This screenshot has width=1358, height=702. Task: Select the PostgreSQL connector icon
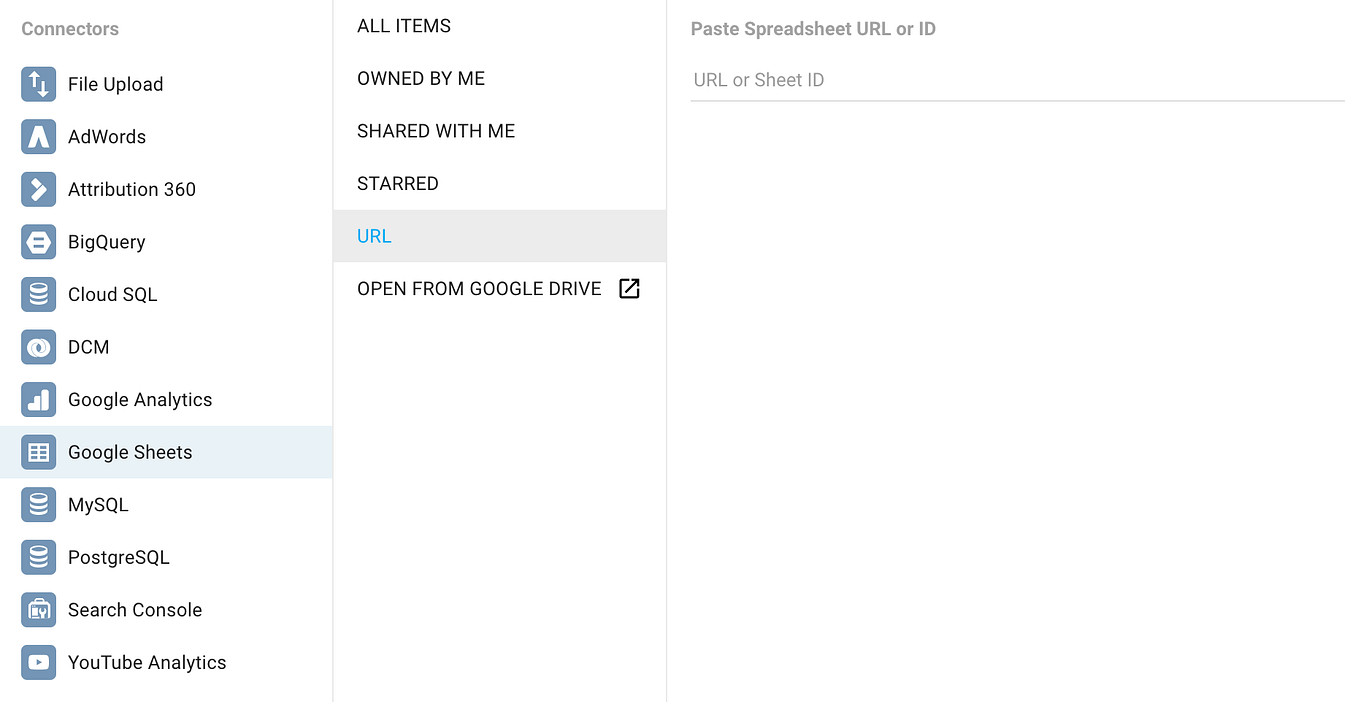pos(38,557)
